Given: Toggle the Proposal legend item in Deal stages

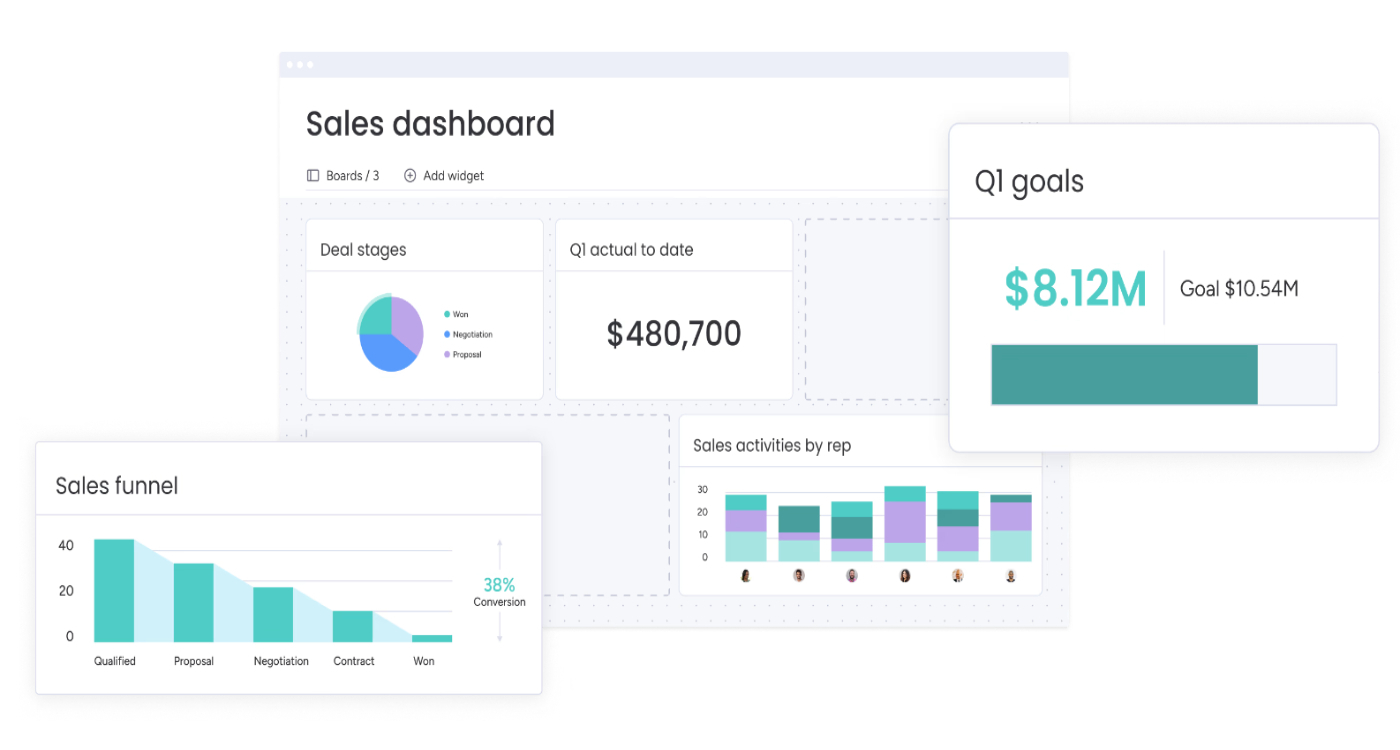Looking at the screenshot, I should tap(466, 355).
